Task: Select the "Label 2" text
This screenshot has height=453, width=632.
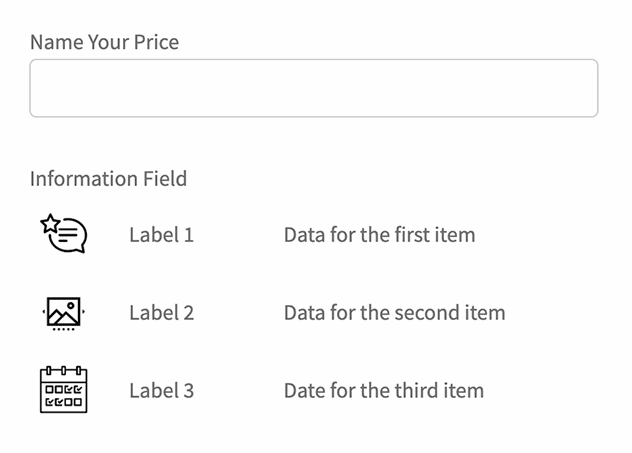Action: point(161,312)
